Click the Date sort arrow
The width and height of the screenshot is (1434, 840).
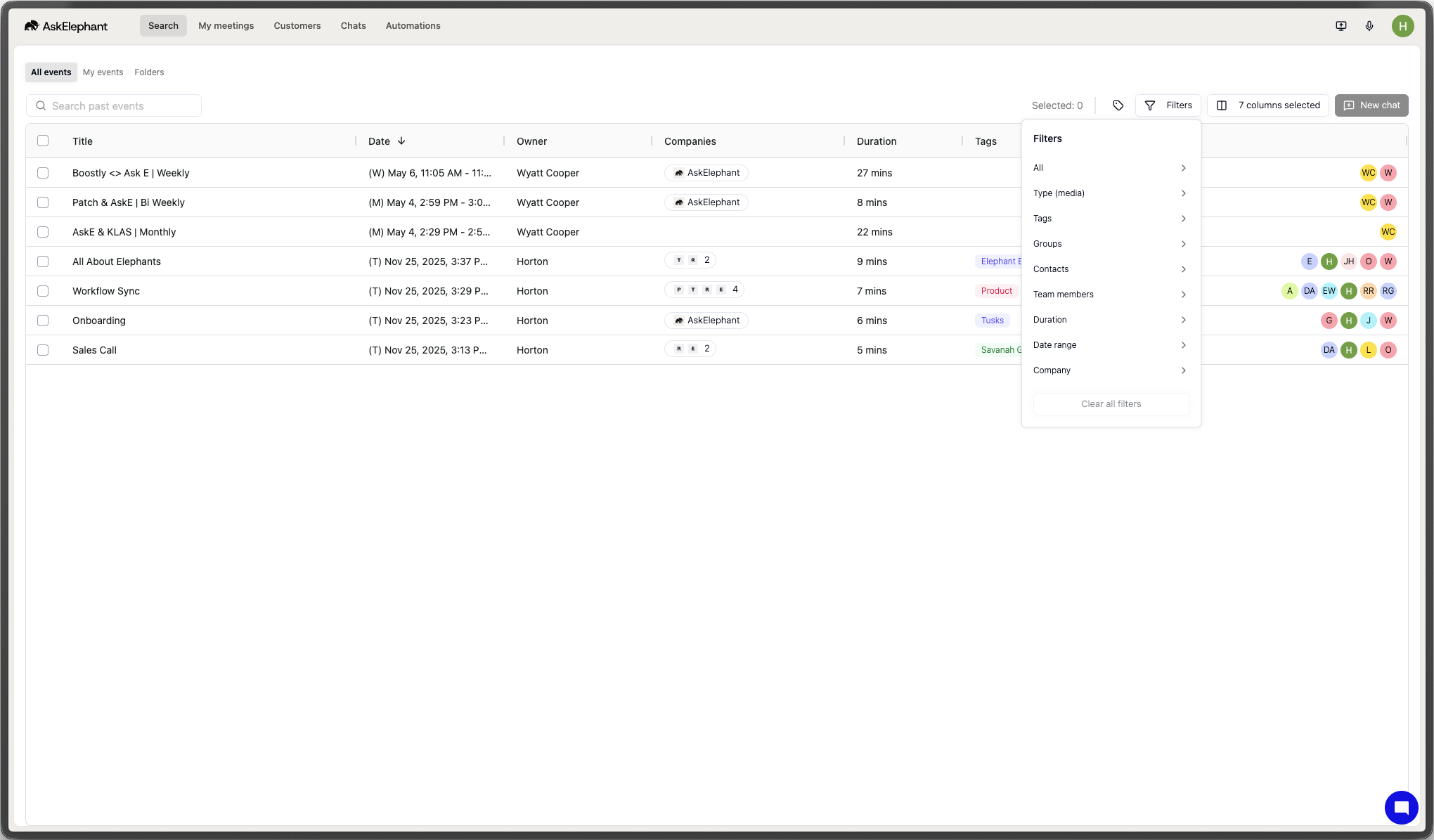[x=401, y=141]
